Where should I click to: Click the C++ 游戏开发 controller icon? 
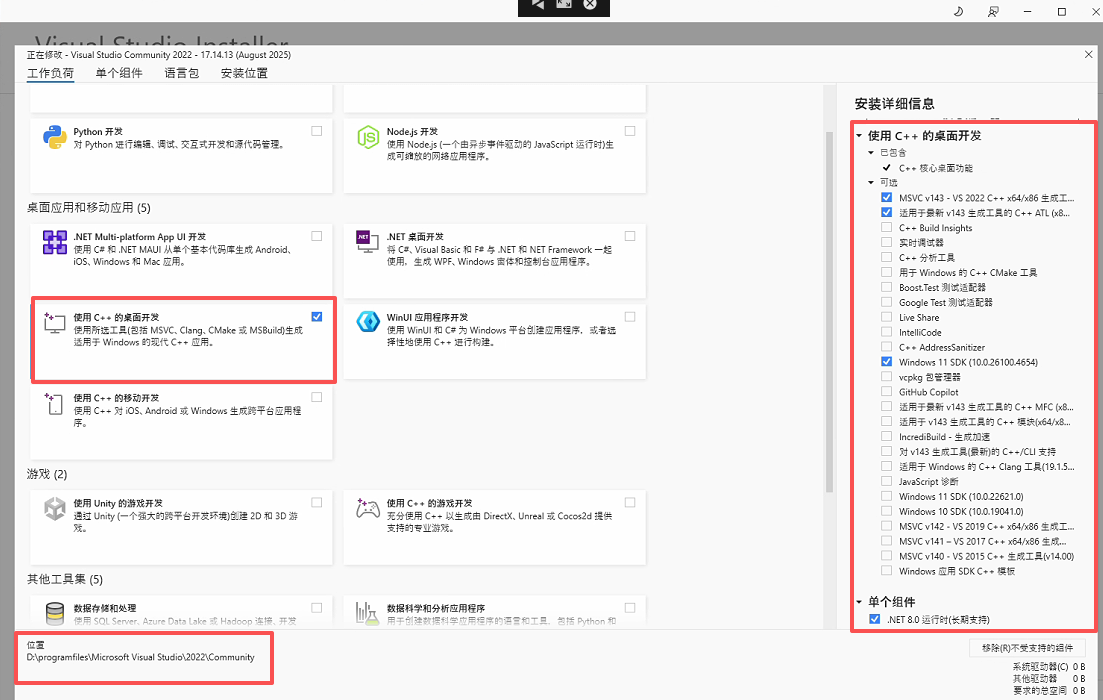(x=367, y=510)
